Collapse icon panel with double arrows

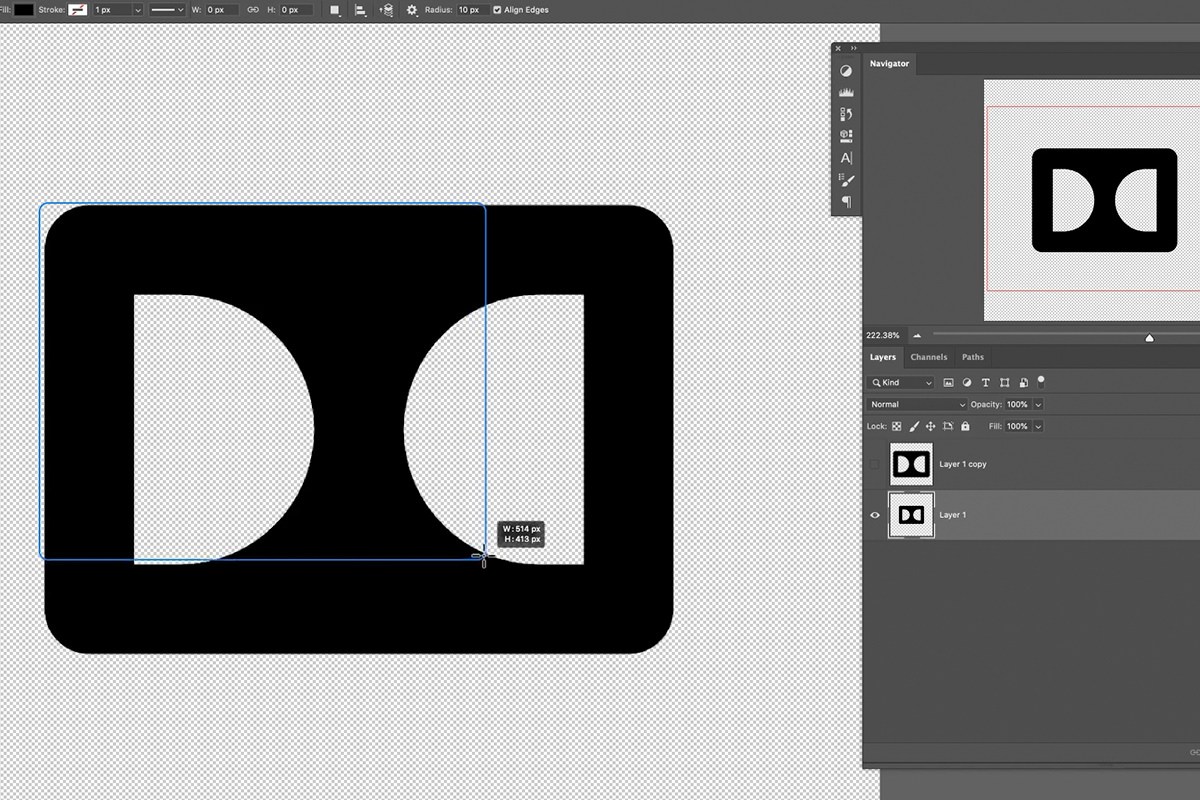coord(853,48)
